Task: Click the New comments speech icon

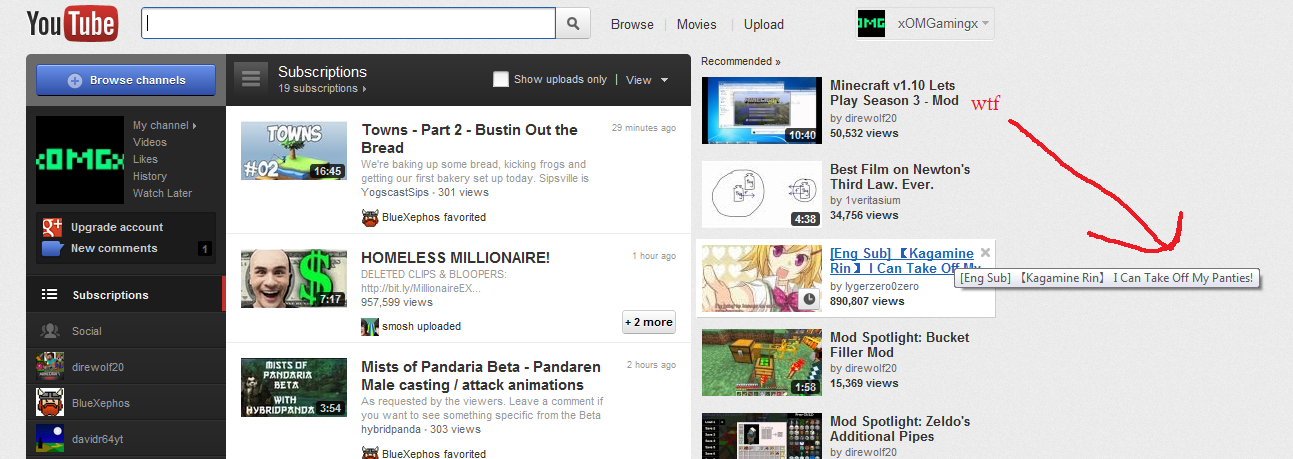Action: (53, 248)
